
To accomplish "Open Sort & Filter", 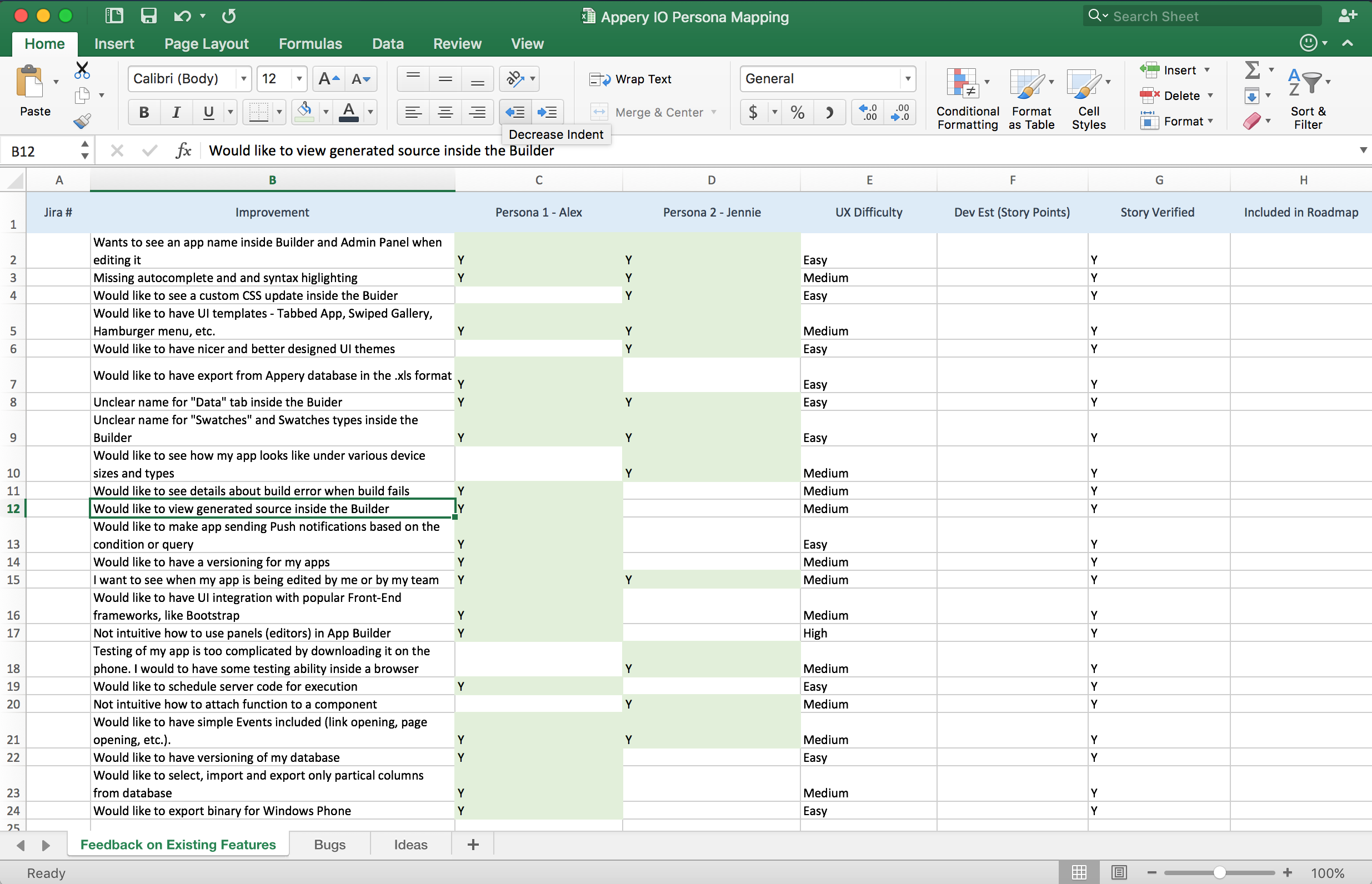I will pyautogui.click(x=1308, y=98).
